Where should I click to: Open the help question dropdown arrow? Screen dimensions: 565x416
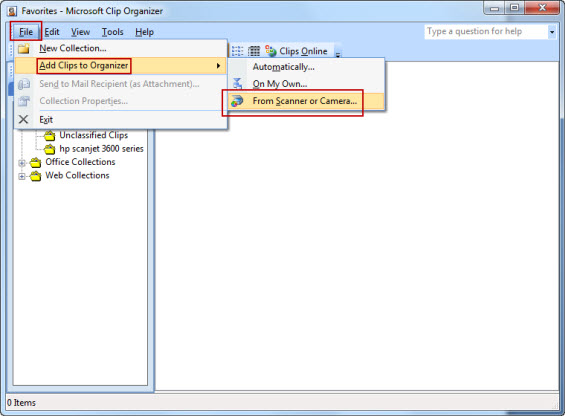[552, 32]
